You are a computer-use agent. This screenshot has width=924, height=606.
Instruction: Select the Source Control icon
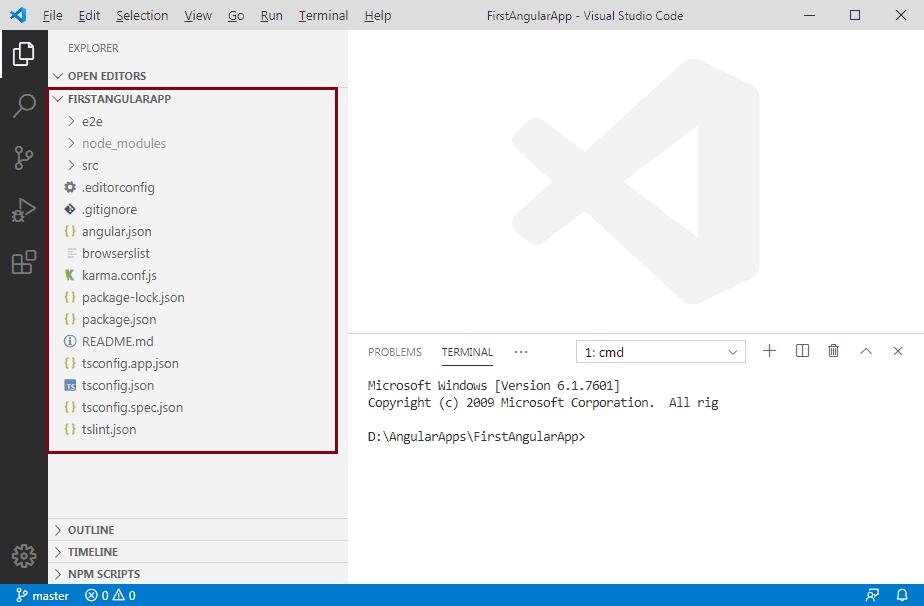(24, 158)
